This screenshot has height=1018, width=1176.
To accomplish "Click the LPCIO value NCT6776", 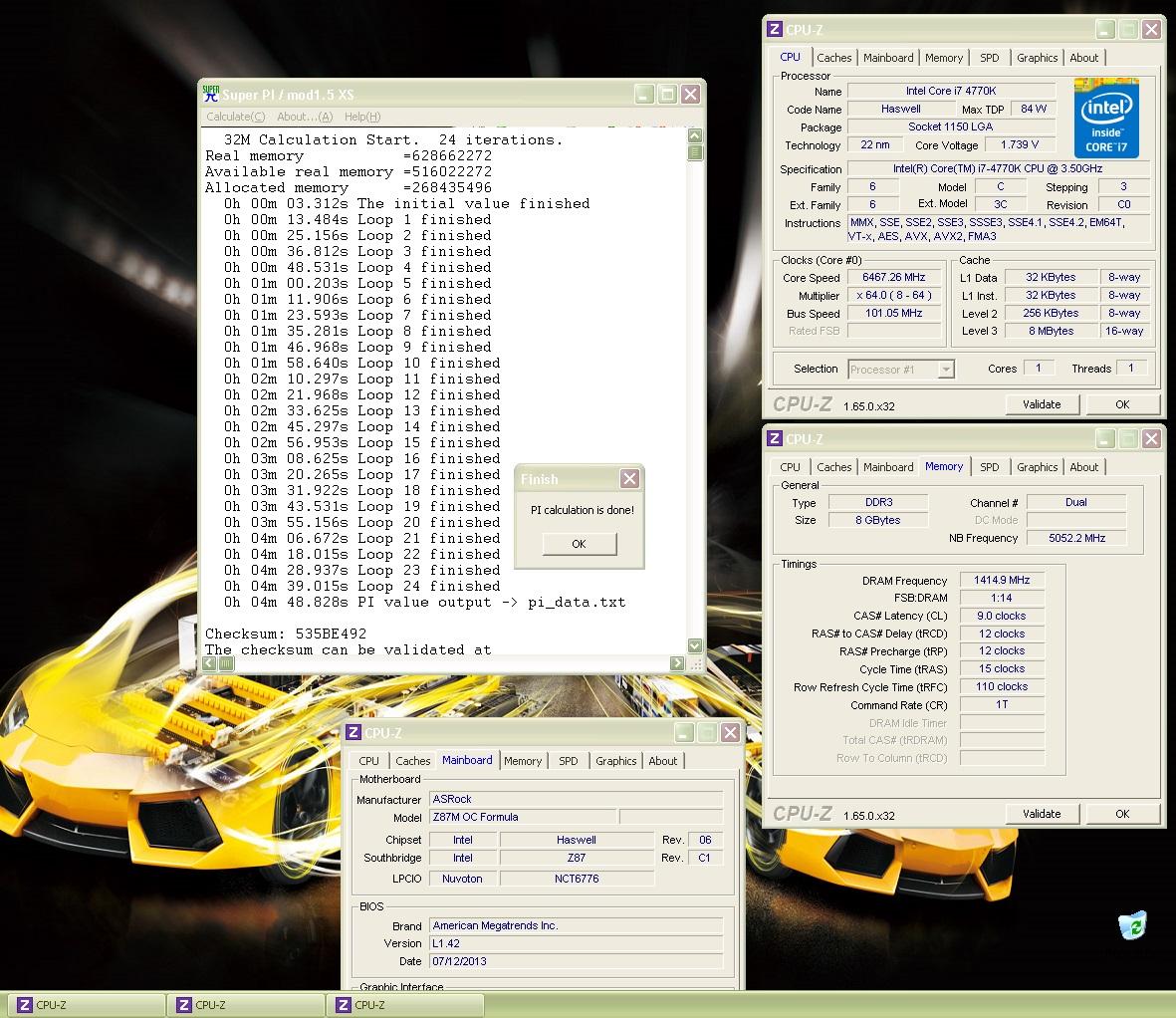I will pyautogui.click(x=576, y=879).
